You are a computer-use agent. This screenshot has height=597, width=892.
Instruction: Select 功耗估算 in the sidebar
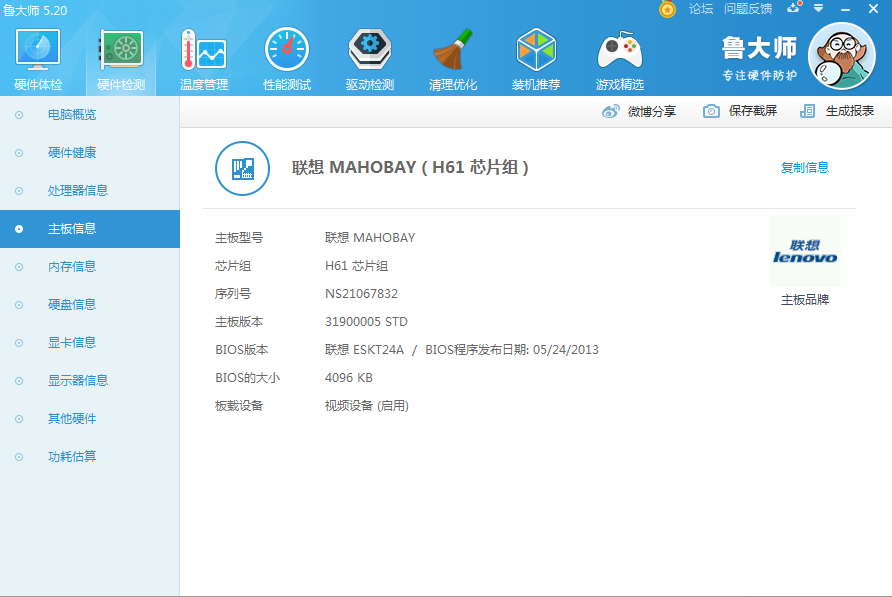(89, 456)
